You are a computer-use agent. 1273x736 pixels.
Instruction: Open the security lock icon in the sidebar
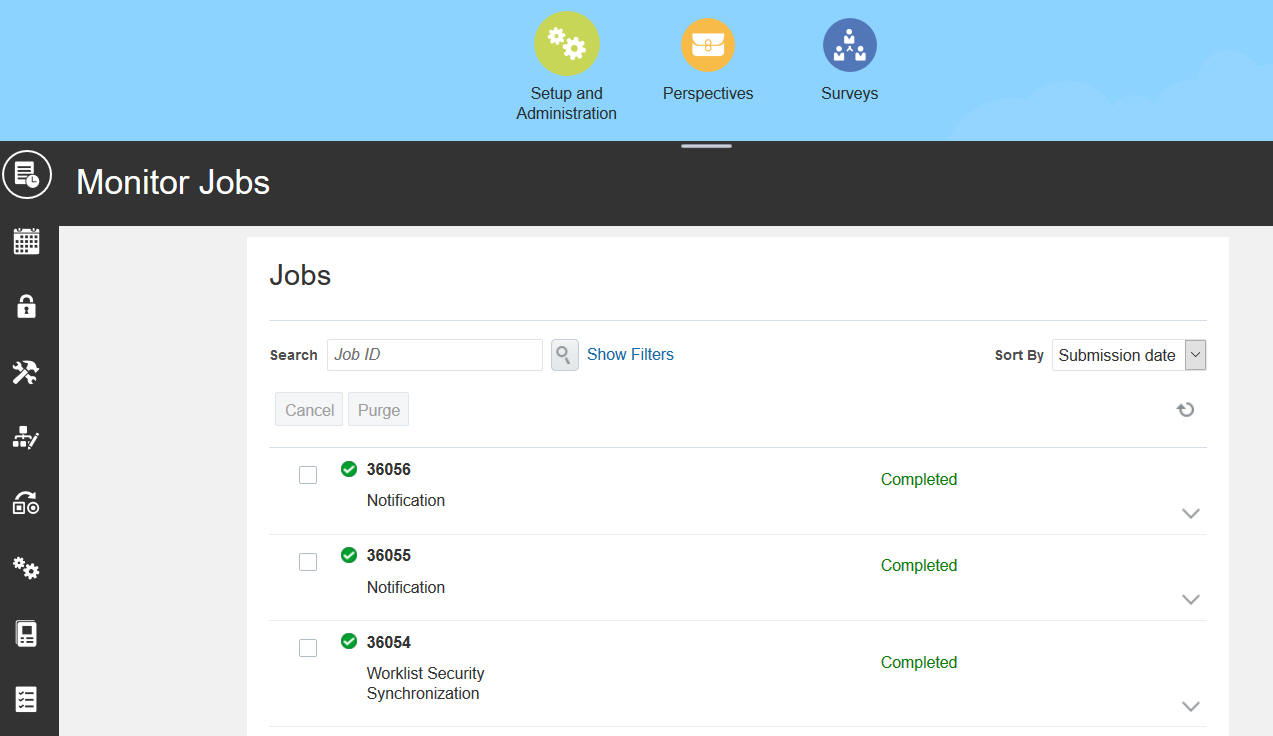tap(27, 306)
